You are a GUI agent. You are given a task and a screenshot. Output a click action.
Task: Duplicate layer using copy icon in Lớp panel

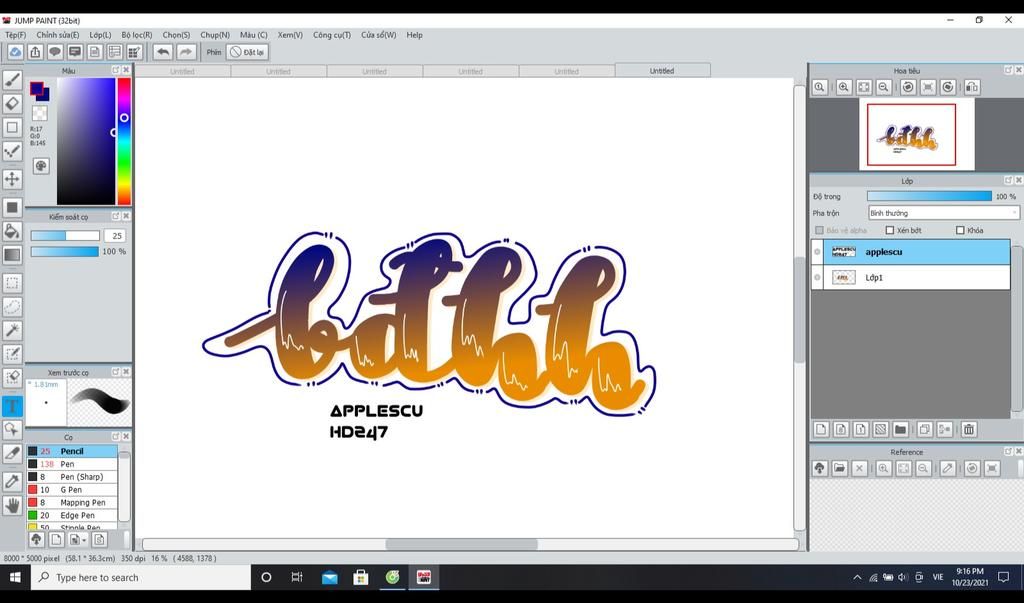click(x=925, y=429)
